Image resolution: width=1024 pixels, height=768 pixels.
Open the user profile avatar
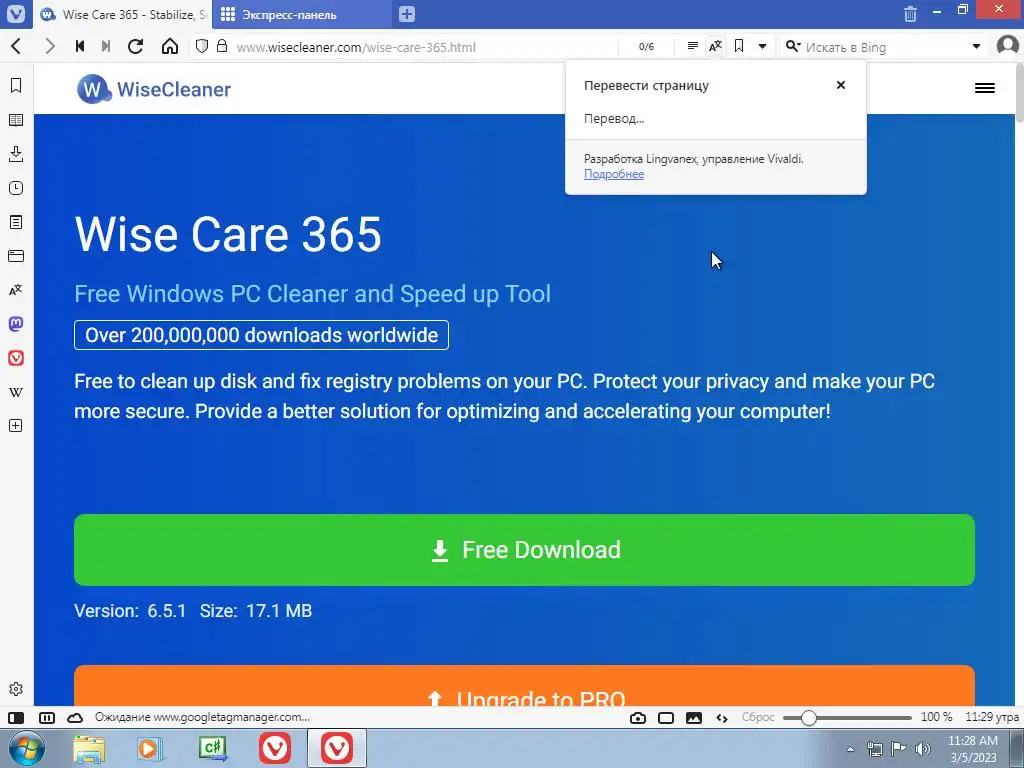pos(1008,46)
